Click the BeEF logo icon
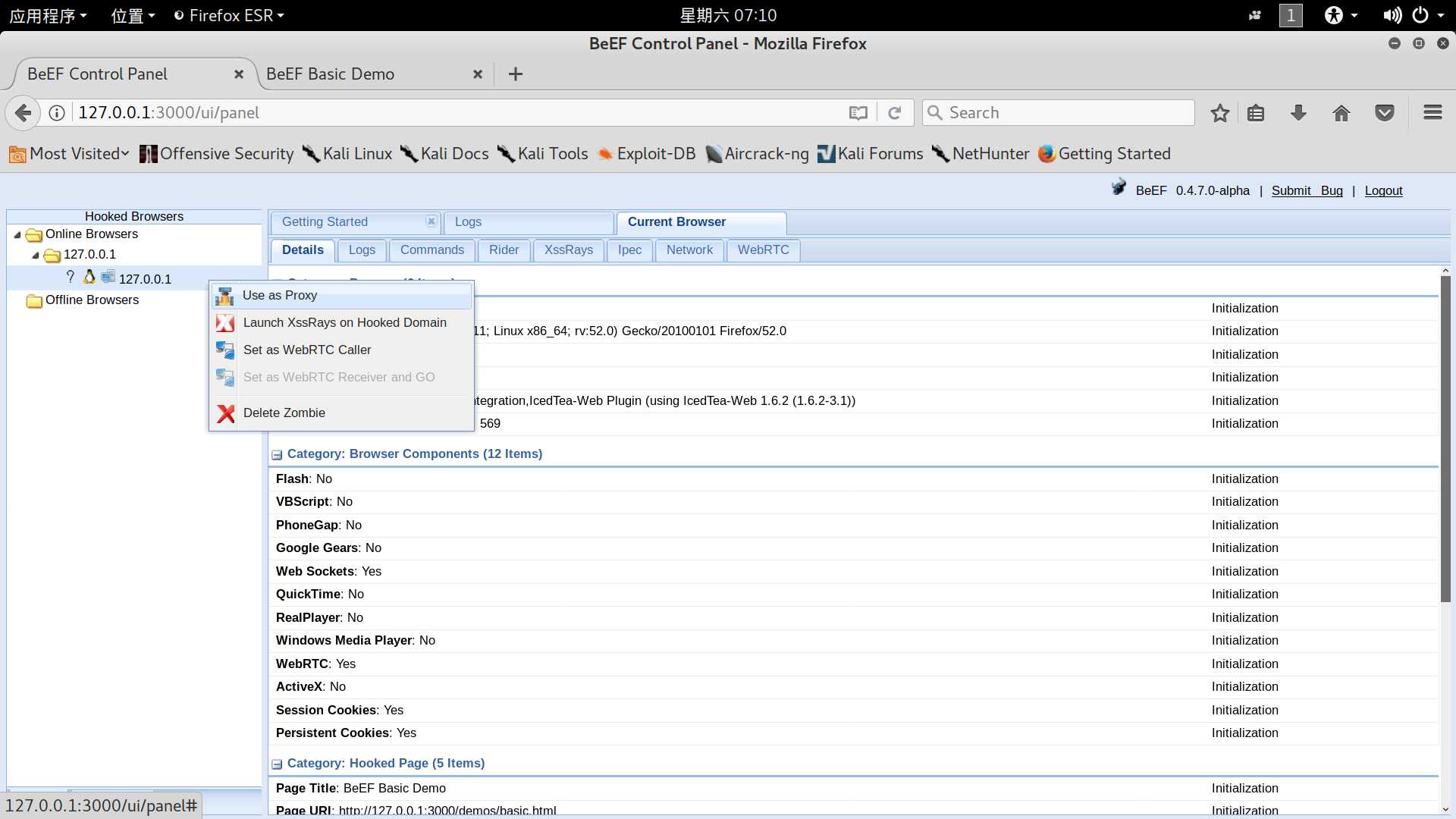Viewport: 1456px width, 819px height. tap(1119, 187)
